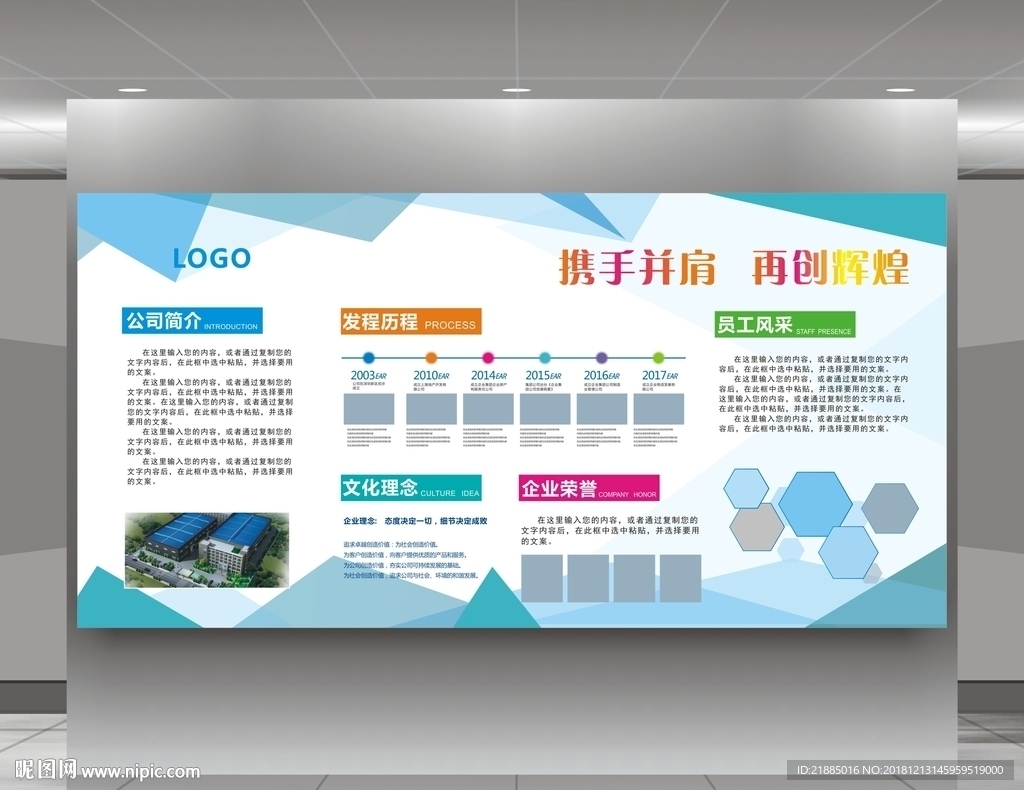Select the gray placeholder under 2016
The width and height of the screenshot is (1024, 790).
coord(602,409)
